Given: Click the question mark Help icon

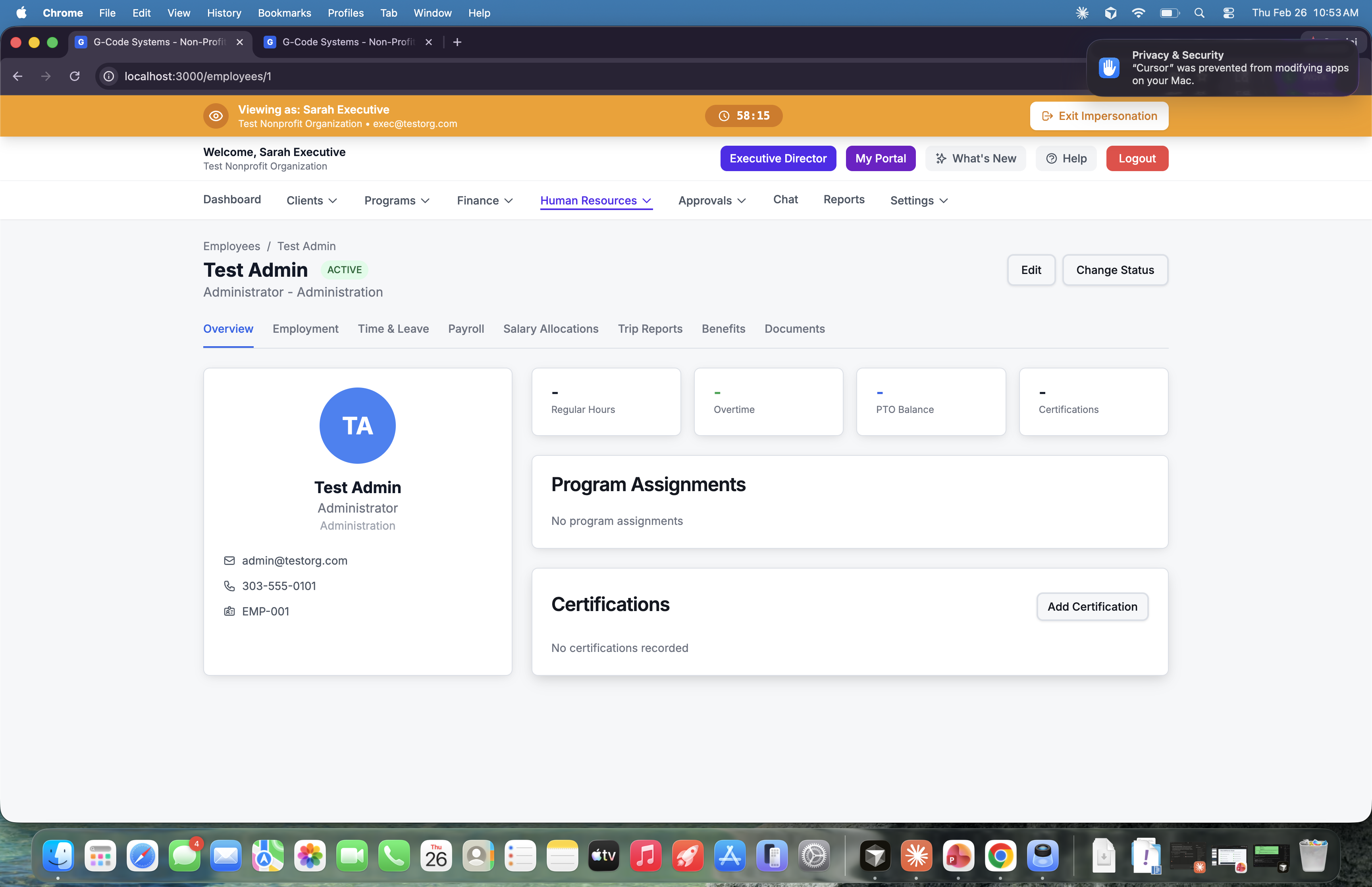Looking at the screenshot, I should pos(1050,158).
